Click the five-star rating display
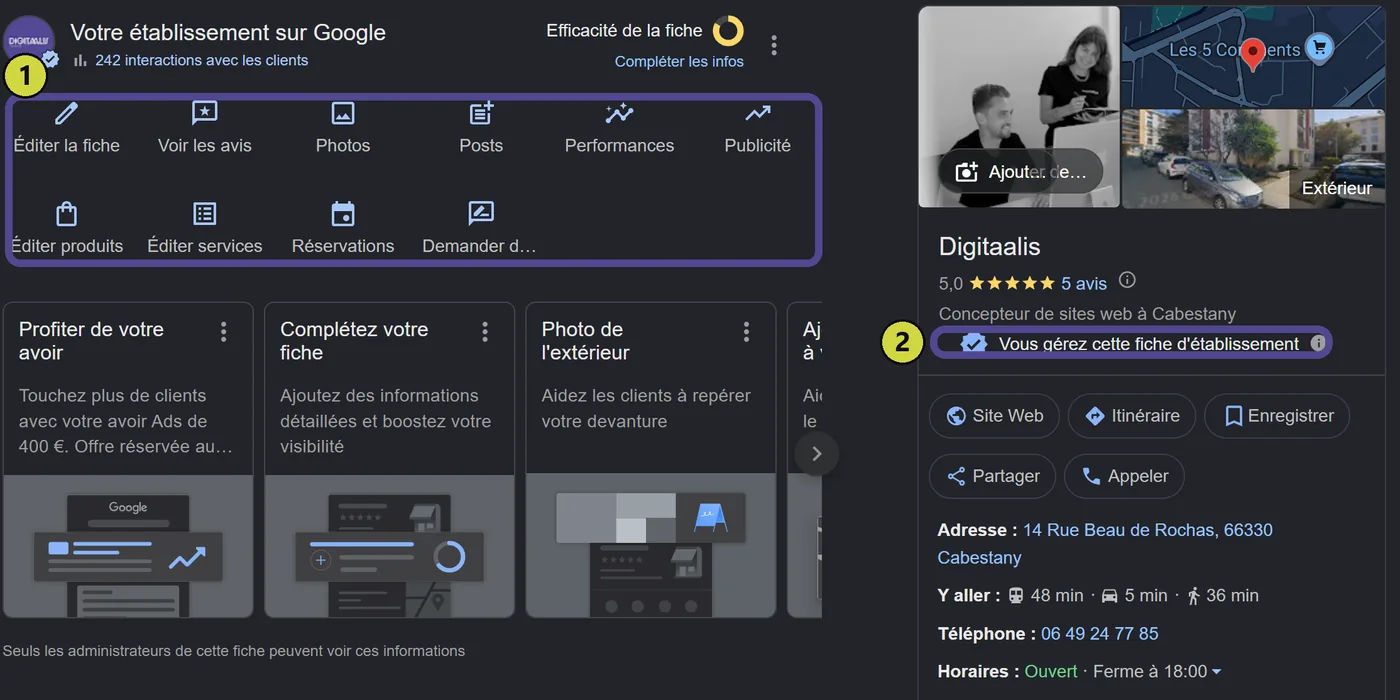1400x700 pixels. click(x=1012, y=284)
